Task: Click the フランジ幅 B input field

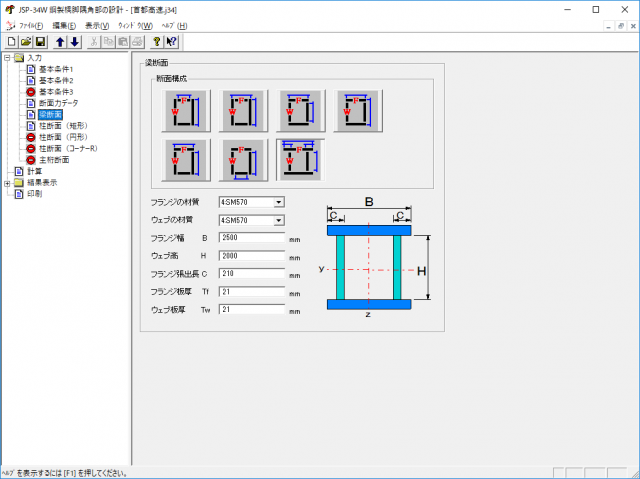Action: (250, 239)
